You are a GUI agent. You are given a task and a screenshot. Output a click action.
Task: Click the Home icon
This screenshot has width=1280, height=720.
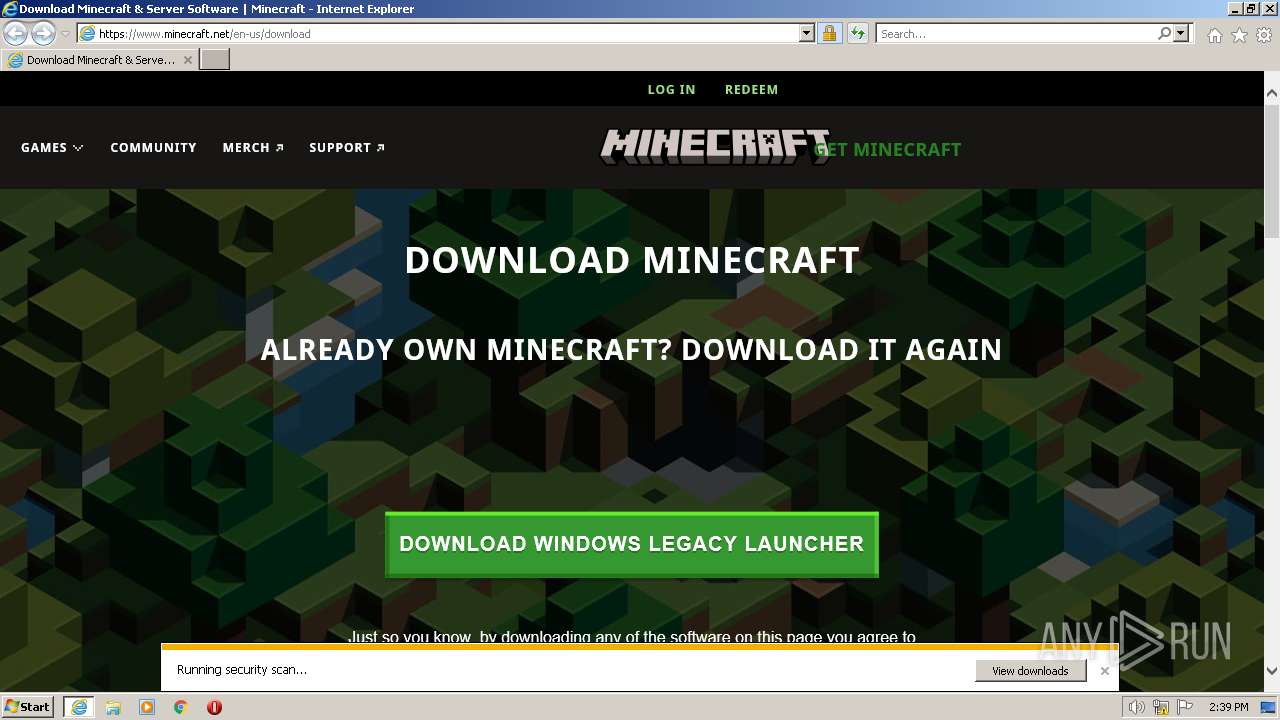[1214, 35]
